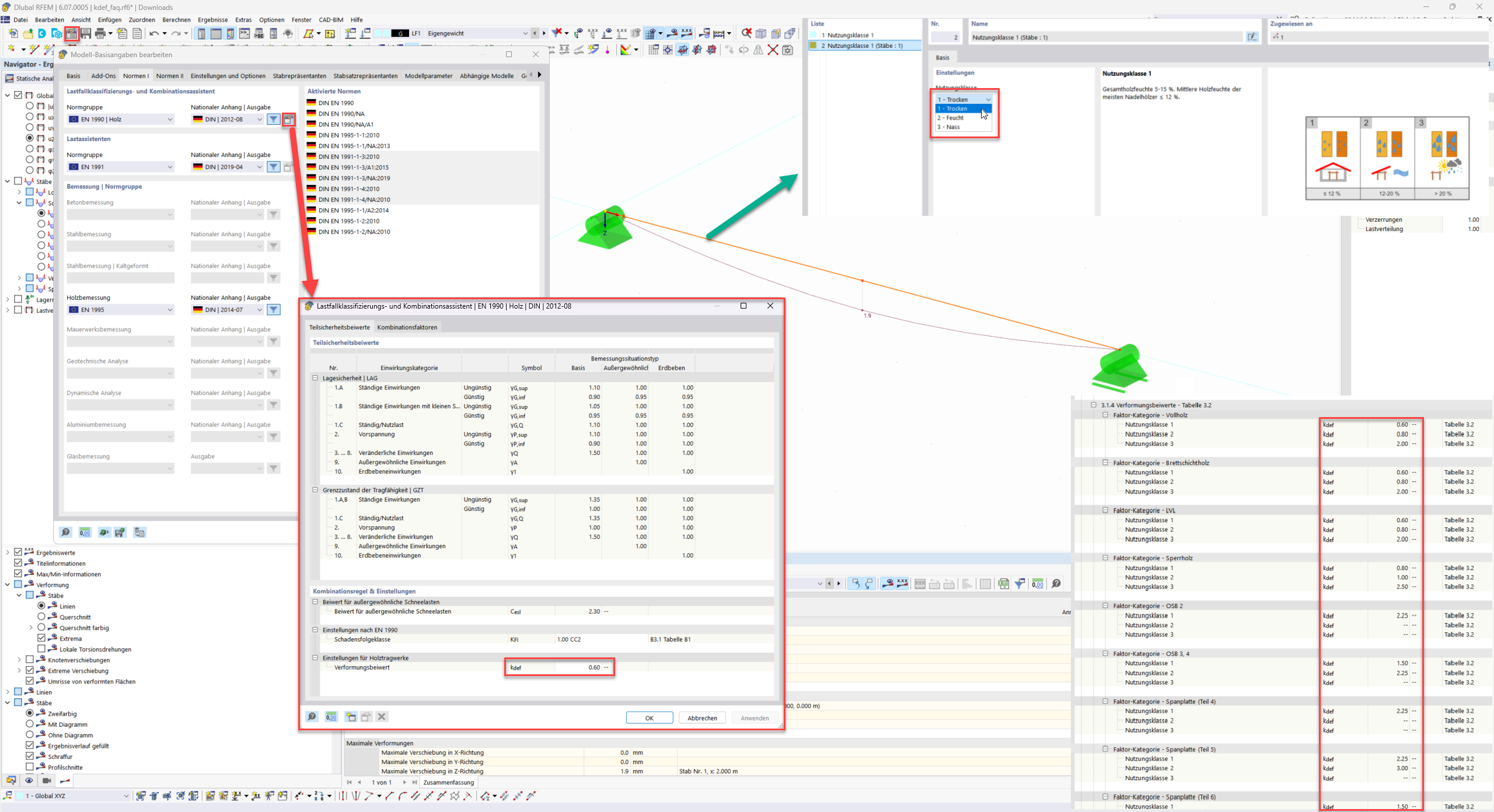Click light blue swatch of Nutzungsklasse 1 list item
Viewport: 1494px width, 812px height.
pos(814,35)
